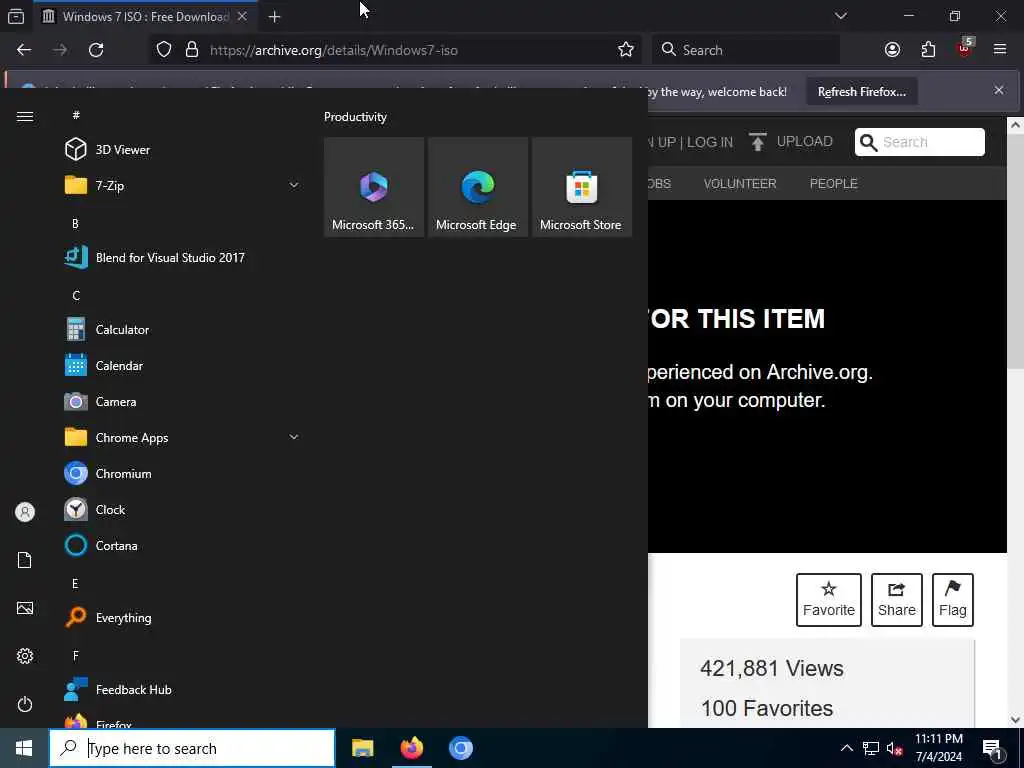Click the Microsoft Edge tile

[477, 187]
